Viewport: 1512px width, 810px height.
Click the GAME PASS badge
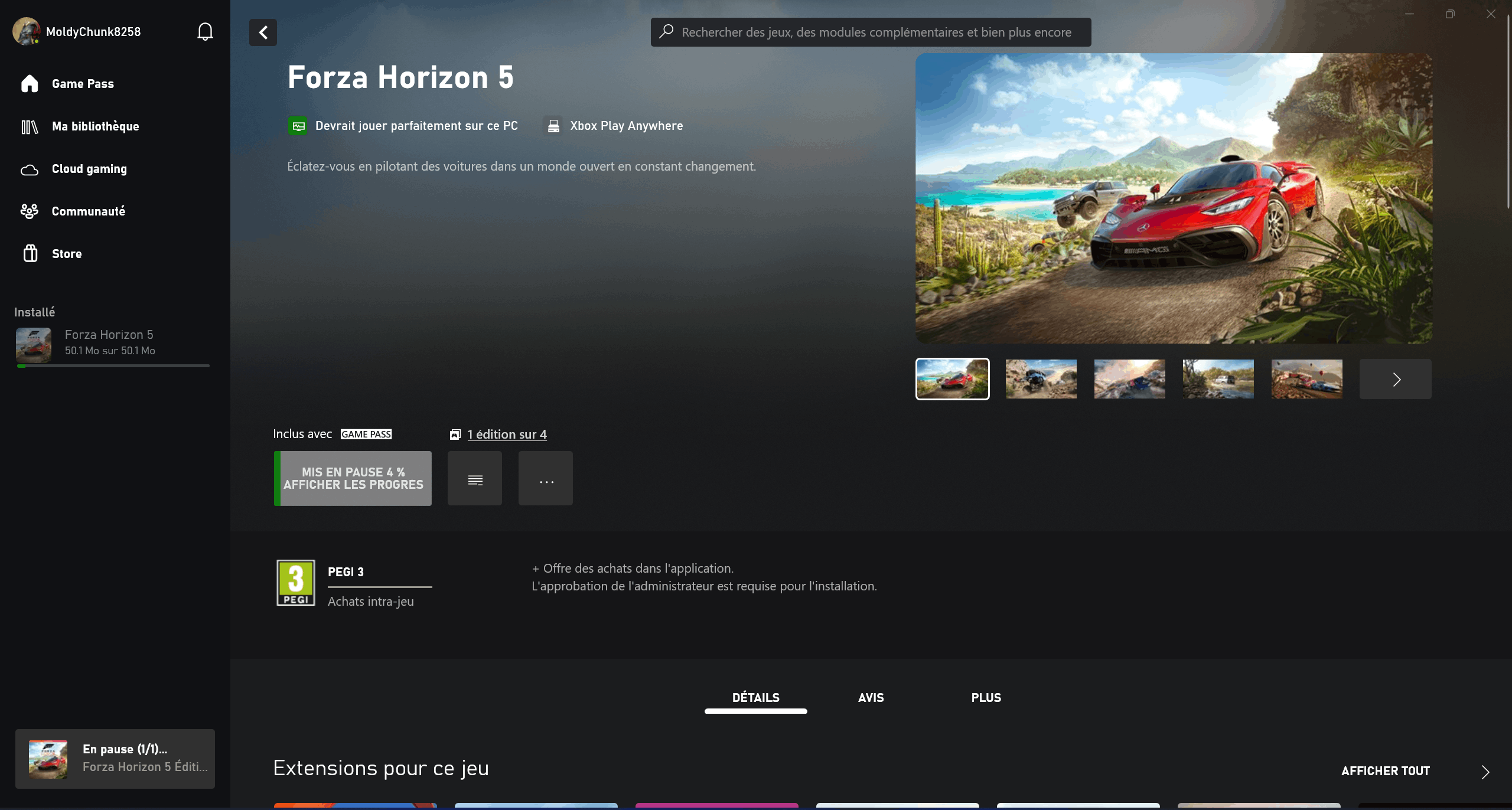pyautogui.click(x=366, y=434)
